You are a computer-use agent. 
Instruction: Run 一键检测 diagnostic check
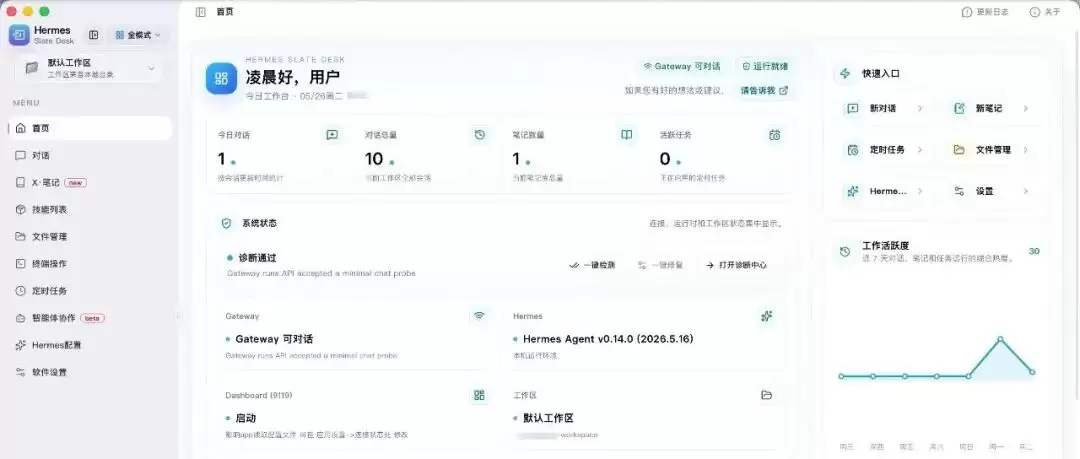(x=592, y=265)
